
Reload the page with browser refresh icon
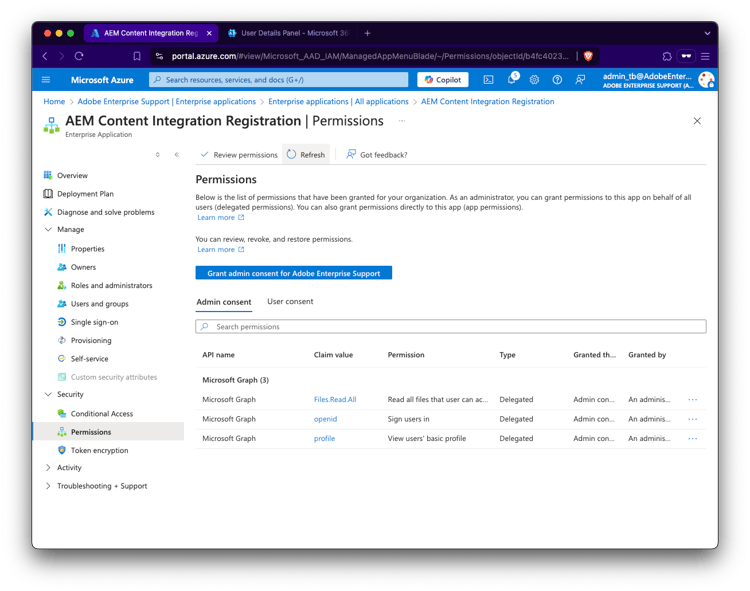point(79,56)
